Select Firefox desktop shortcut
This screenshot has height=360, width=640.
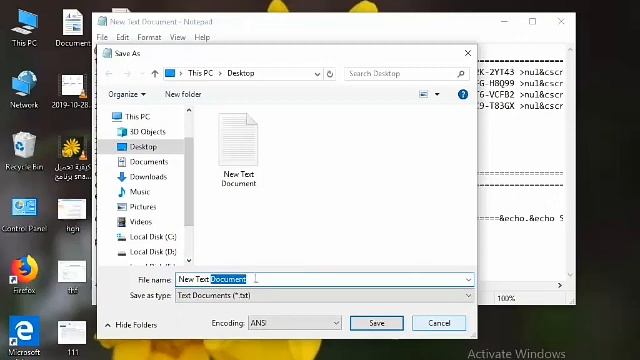point(24,275)
